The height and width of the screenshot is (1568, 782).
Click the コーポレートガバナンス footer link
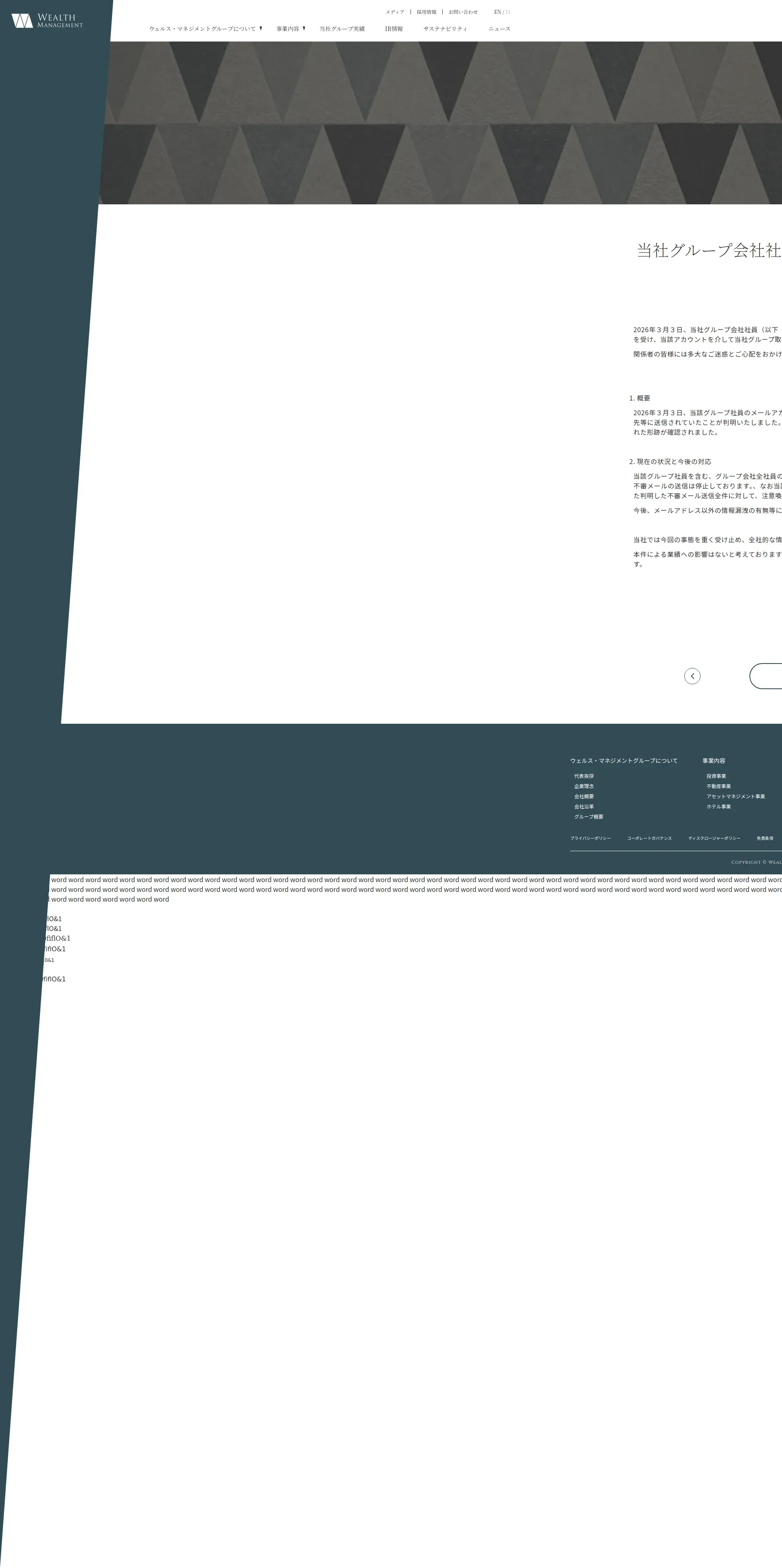point(649,838)
